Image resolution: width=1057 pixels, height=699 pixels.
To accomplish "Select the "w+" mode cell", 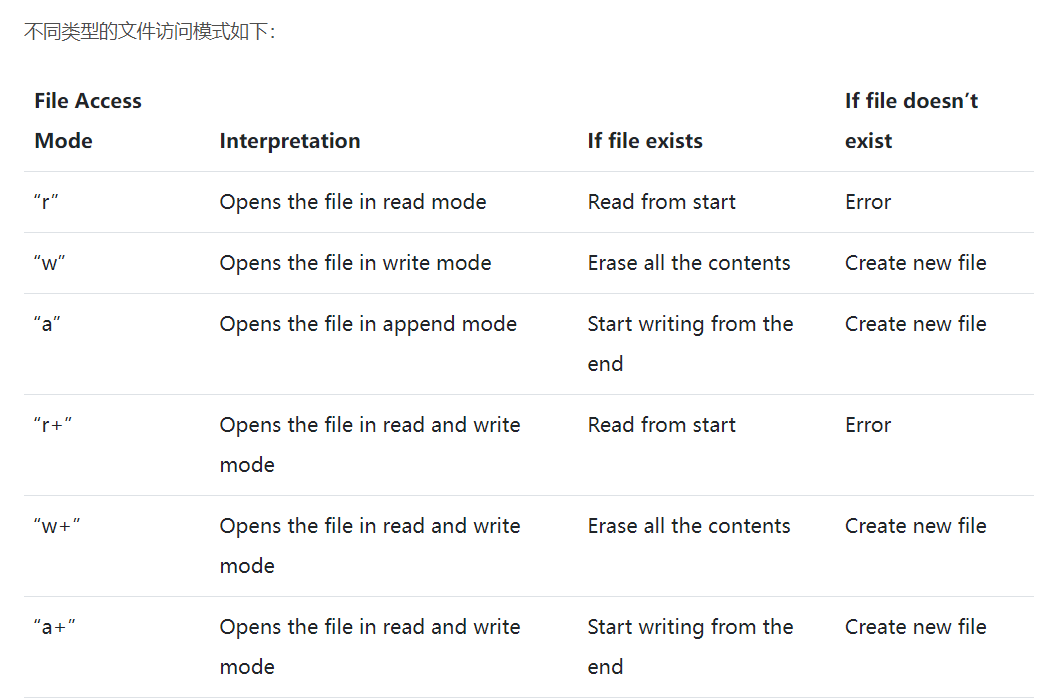I will 57,526.
